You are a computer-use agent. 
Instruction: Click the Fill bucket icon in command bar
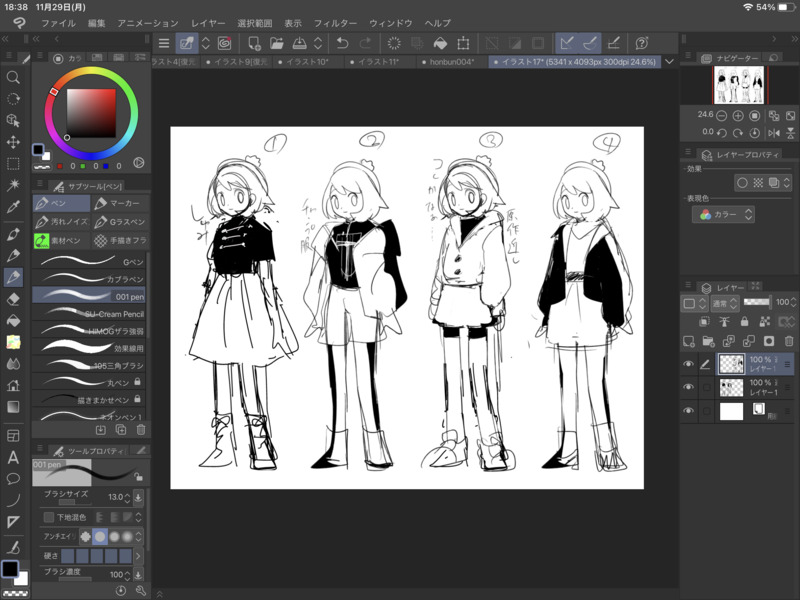(x=440, y=43)
